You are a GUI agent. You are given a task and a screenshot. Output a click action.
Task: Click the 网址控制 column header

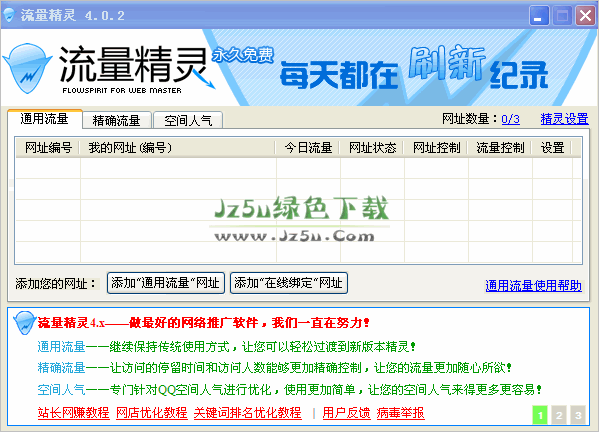pos(436,147)
